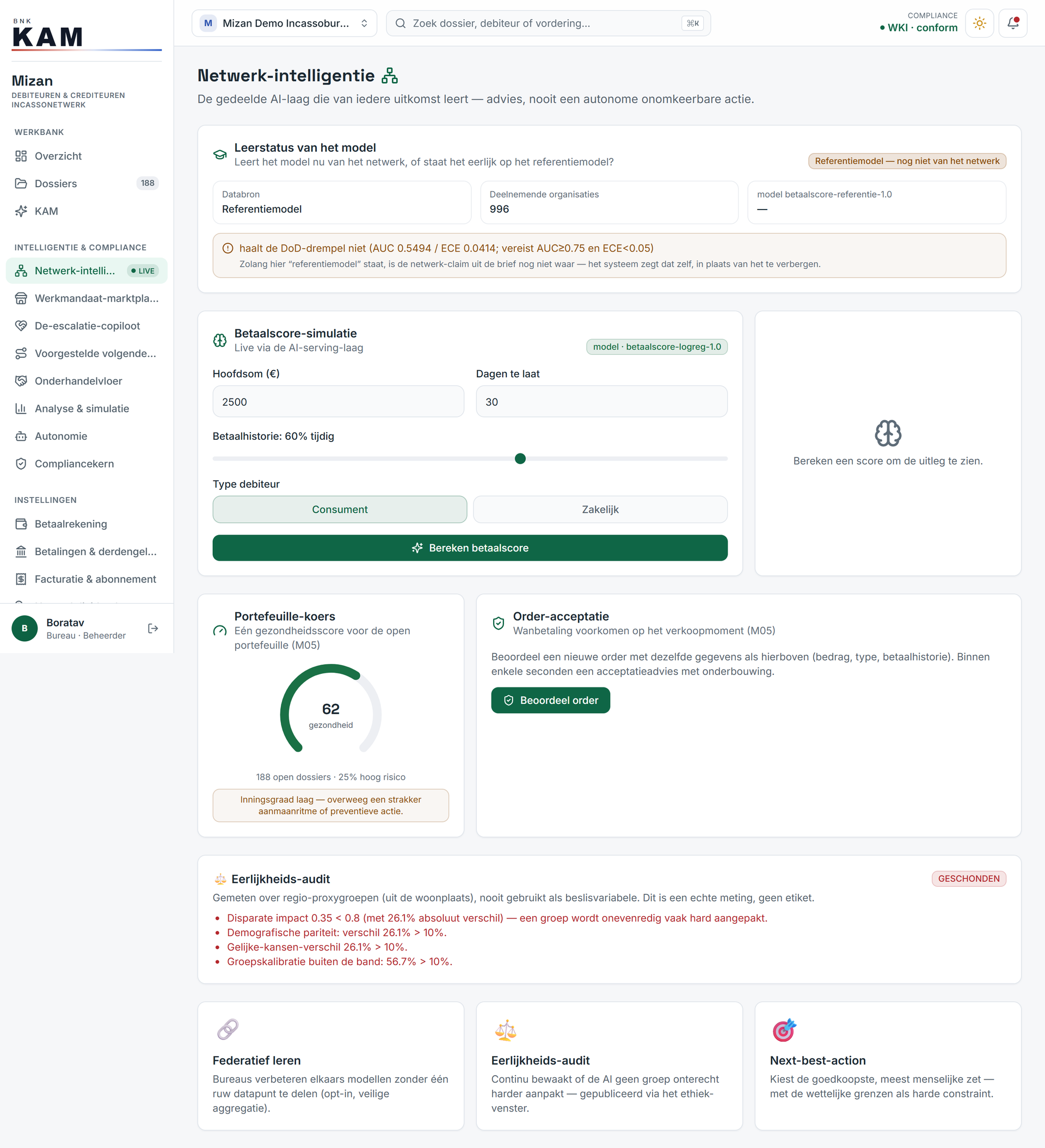The width and height of the screenshot is (1045, 1148).
Task: Click the 'Referentiemodel — nog niet van het netwerk' badge
Action: pyautogui.click(x=907, y=161)
